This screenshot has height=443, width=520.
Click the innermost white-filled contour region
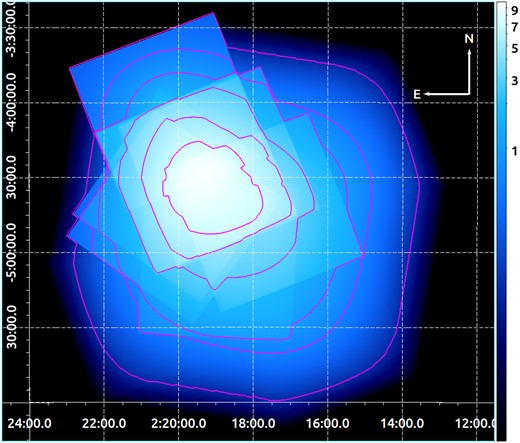[213, 187]
